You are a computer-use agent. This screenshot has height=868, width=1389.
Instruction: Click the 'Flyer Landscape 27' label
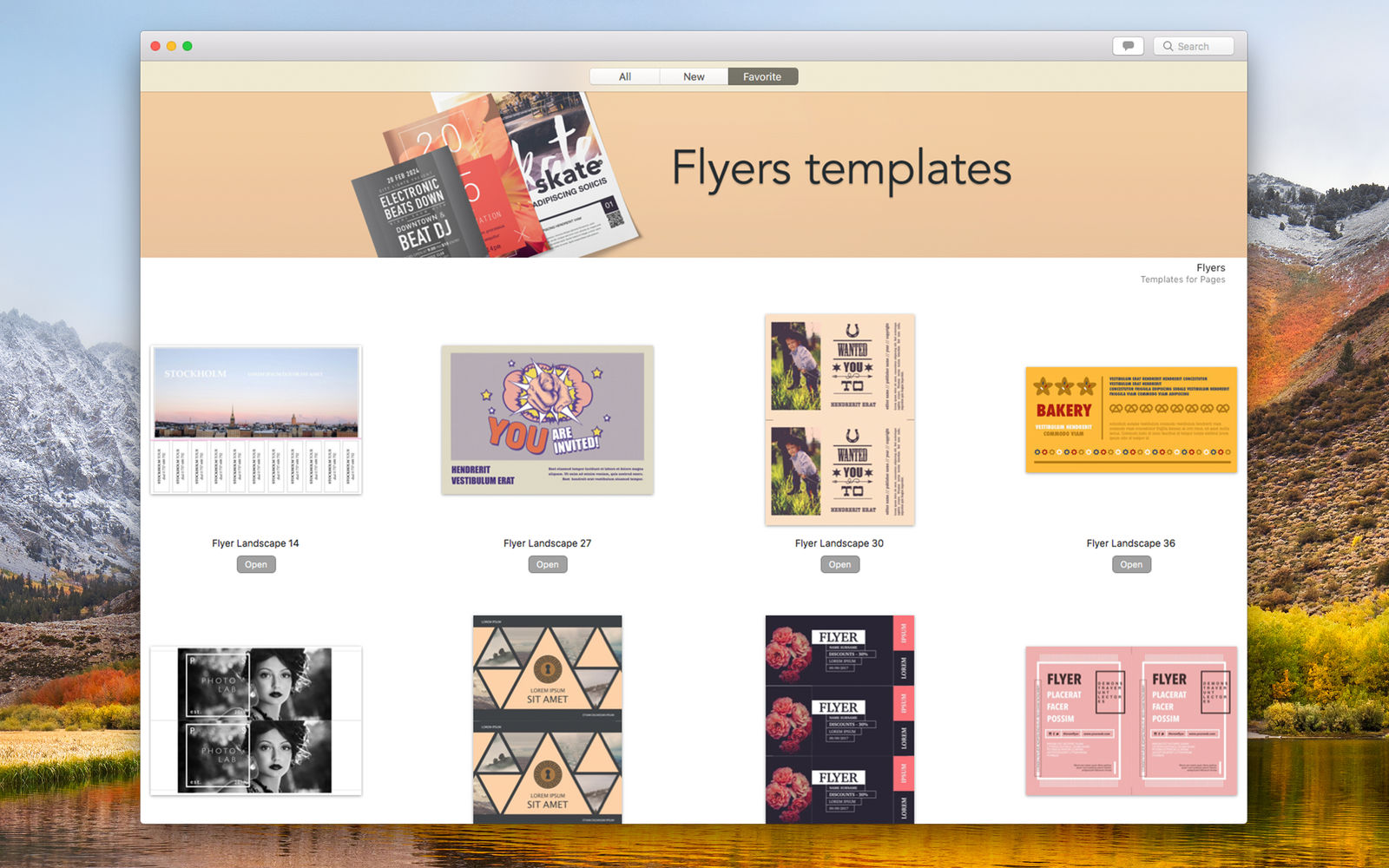click(547, 543)
